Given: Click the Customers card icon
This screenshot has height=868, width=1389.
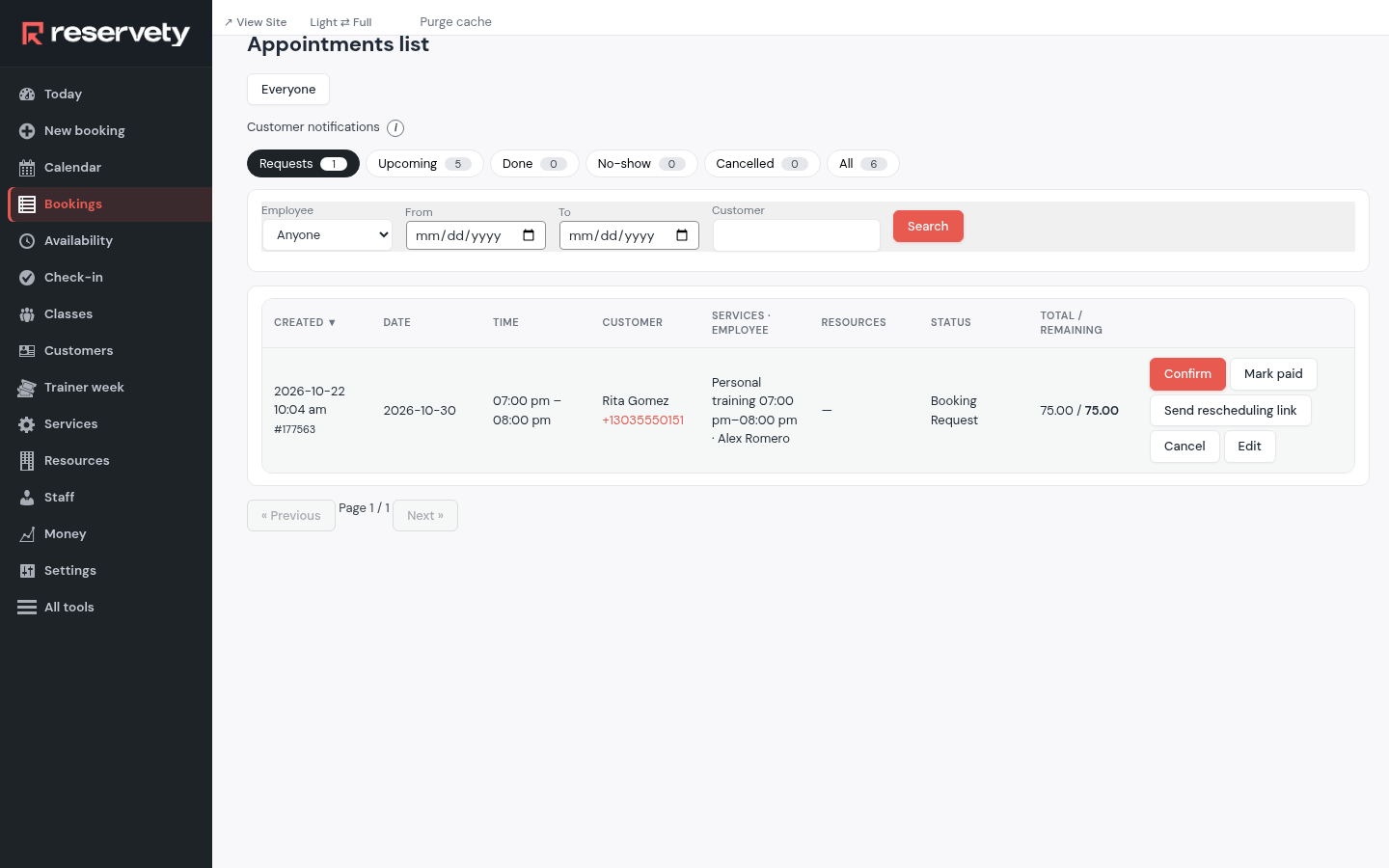Looking at the screenshot, I should click(27, 351).
